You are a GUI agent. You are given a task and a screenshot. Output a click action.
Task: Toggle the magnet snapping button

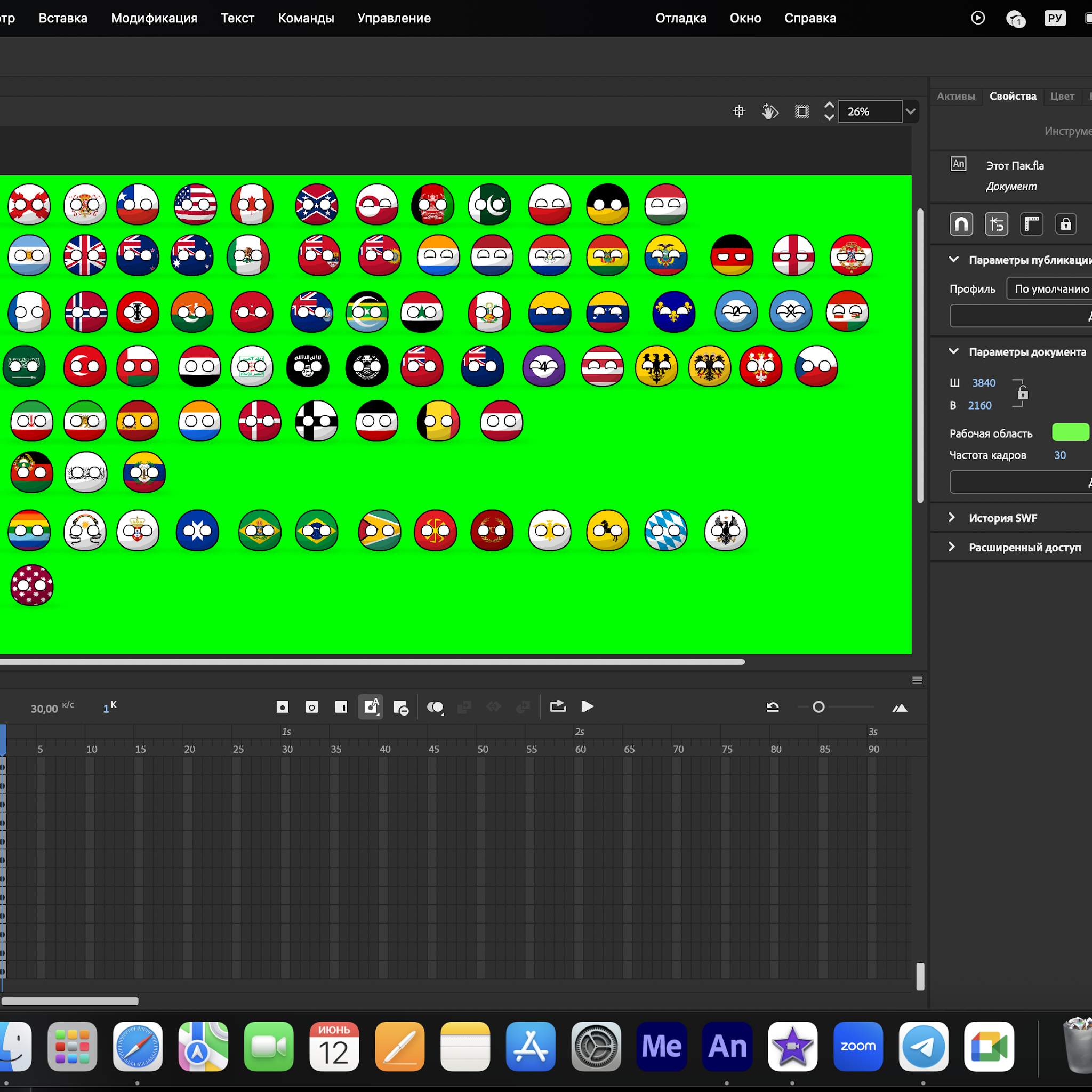[x=961, y=224]
